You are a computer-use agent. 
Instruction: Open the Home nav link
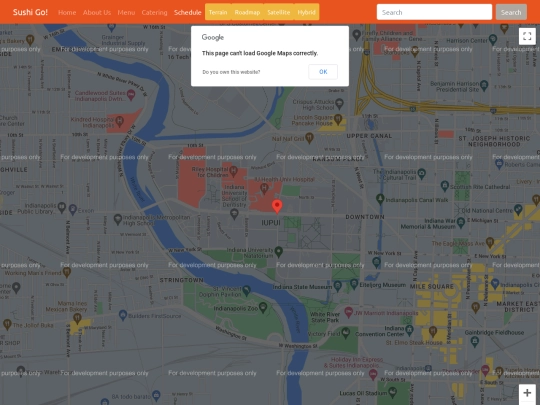point(67,12)
